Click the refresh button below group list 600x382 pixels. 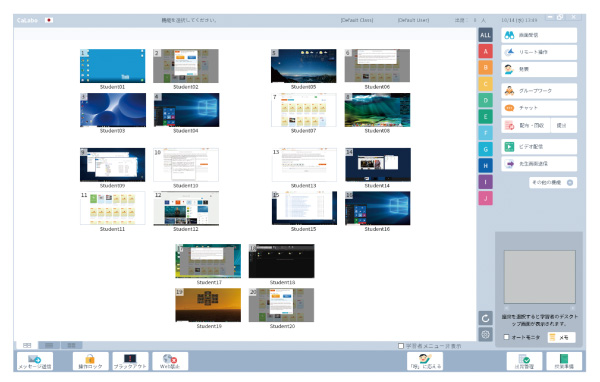(x=485, y=318)
